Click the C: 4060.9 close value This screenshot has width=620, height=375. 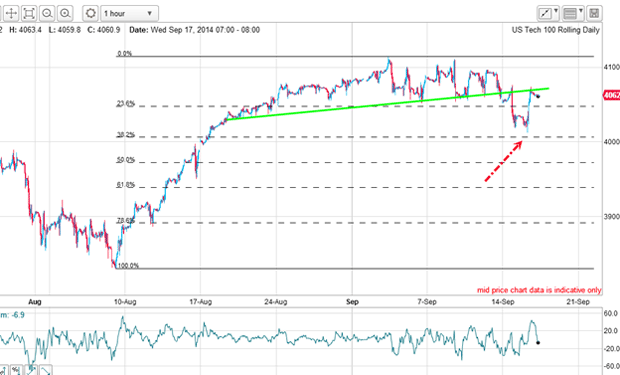point(104,30)
